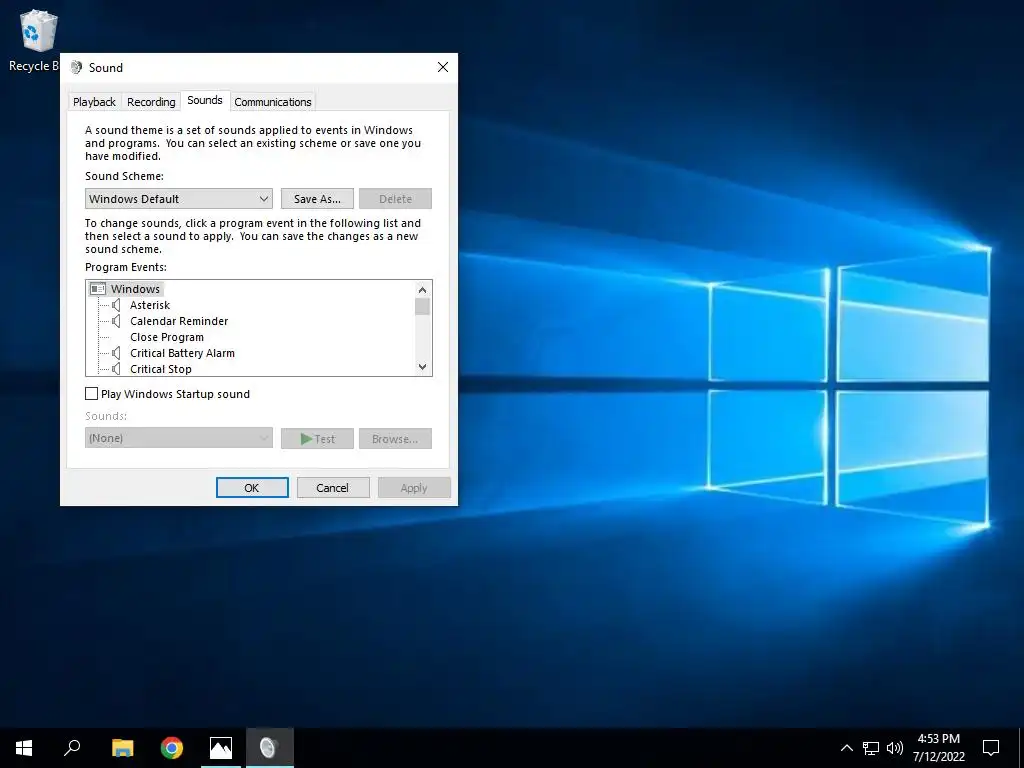
Task: Click the Sound control panel taskbar icon
Action: click(270, 748)
